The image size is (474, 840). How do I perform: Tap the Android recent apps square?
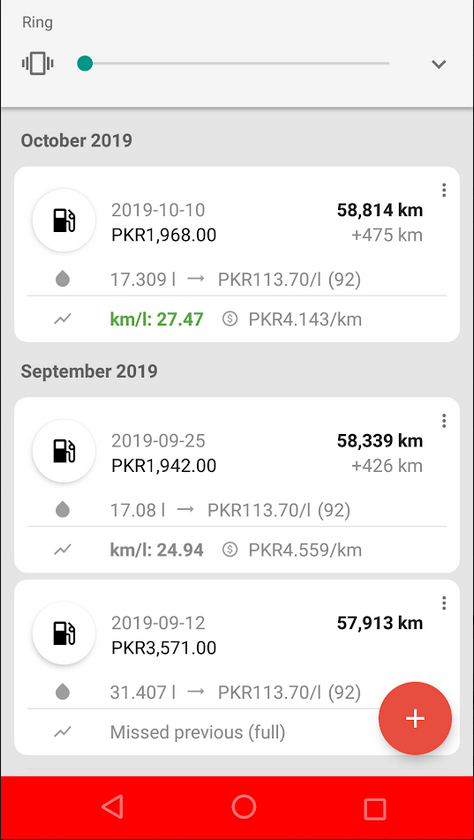[374, 807]
